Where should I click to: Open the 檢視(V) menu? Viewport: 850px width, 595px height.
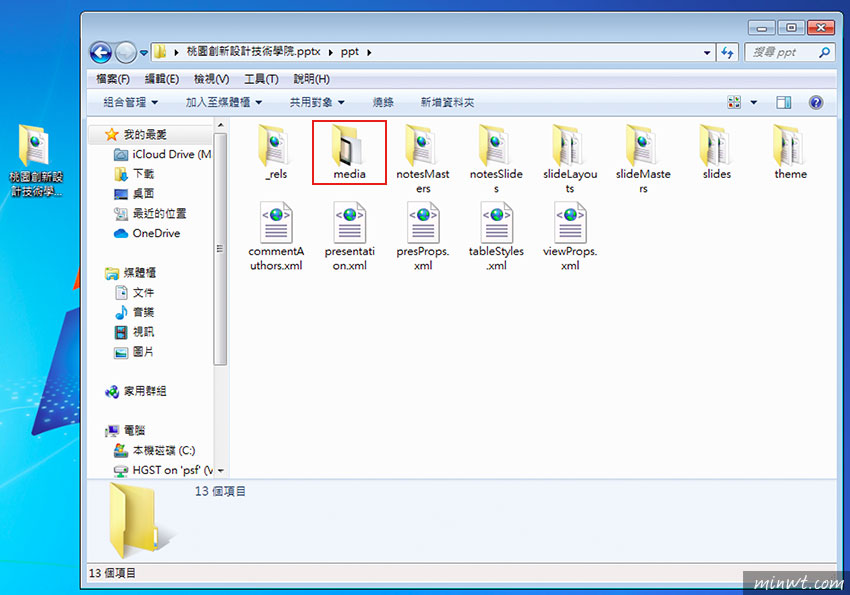tap(211, 79)
